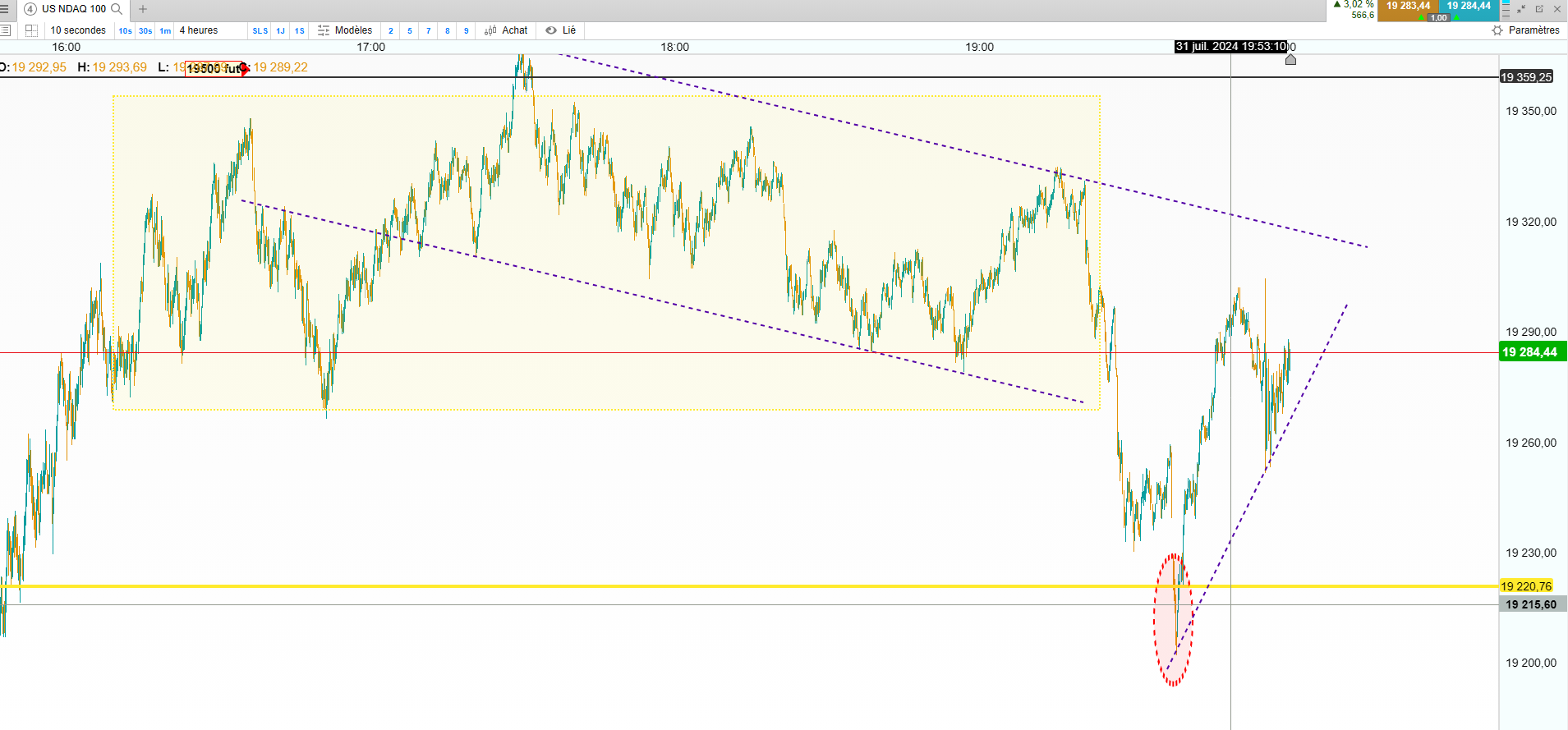Screen dimensions: 1568x730
Task: Click the orange bid price 19 283,44
Action: 1408,6
